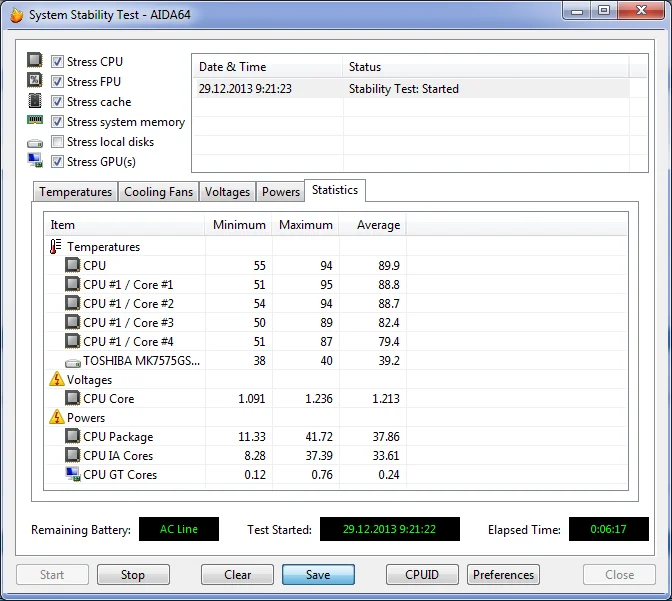Click the chip icon for CPU #1 / Core #1

point(72,284)
